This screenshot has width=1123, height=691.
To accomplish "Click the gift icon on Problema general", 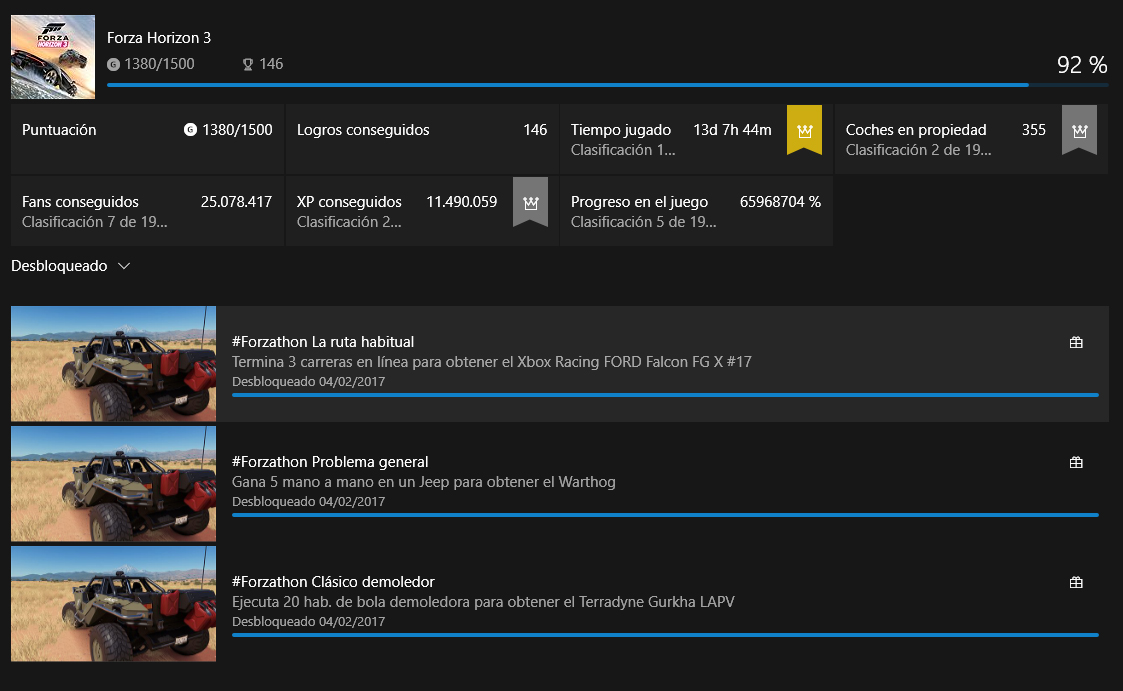I will click(1076, 463).
